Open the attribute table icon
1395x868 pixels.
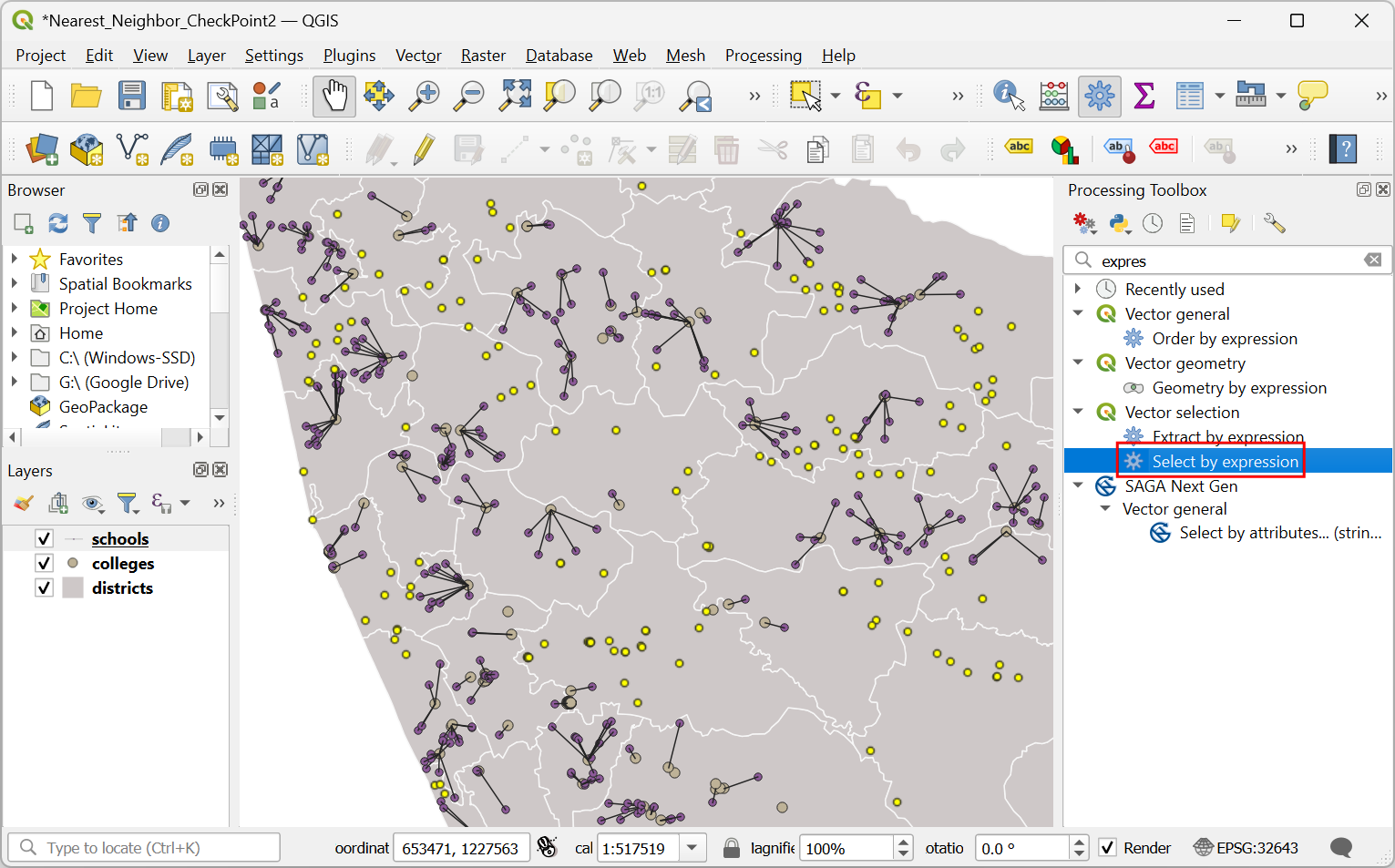click(x=1188, y=95)
